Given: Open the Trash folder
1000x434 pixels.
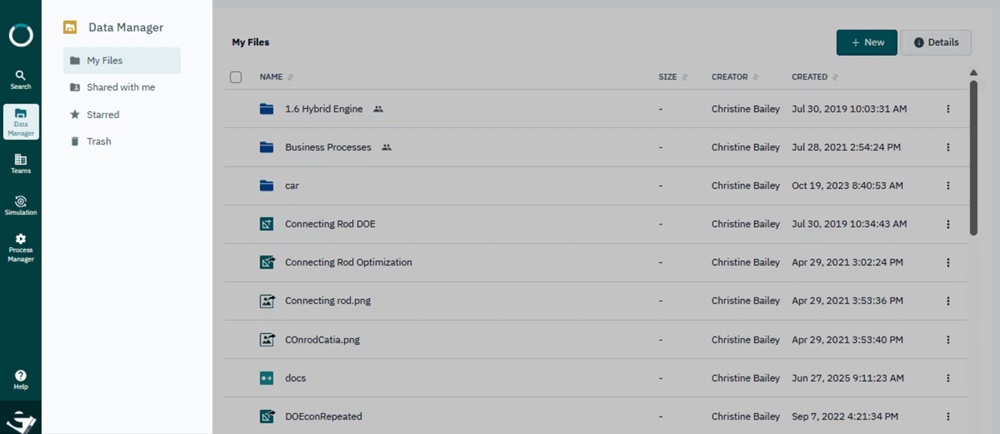Looking at the screenshot, I should (x=99, y=142).
